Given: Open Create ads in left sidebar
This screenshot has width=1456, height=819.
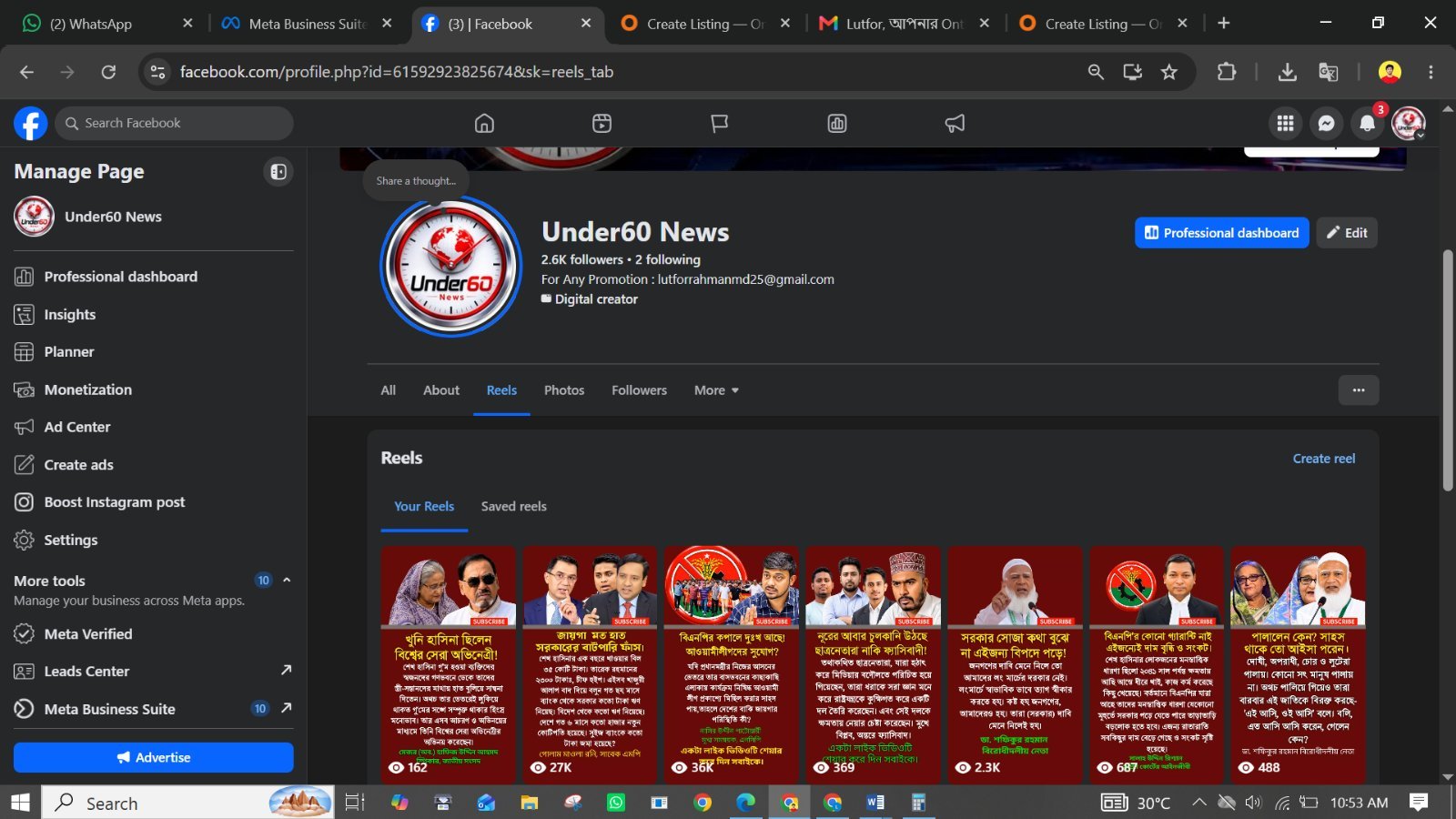Looking at the screenshot, I should [153, 464].
